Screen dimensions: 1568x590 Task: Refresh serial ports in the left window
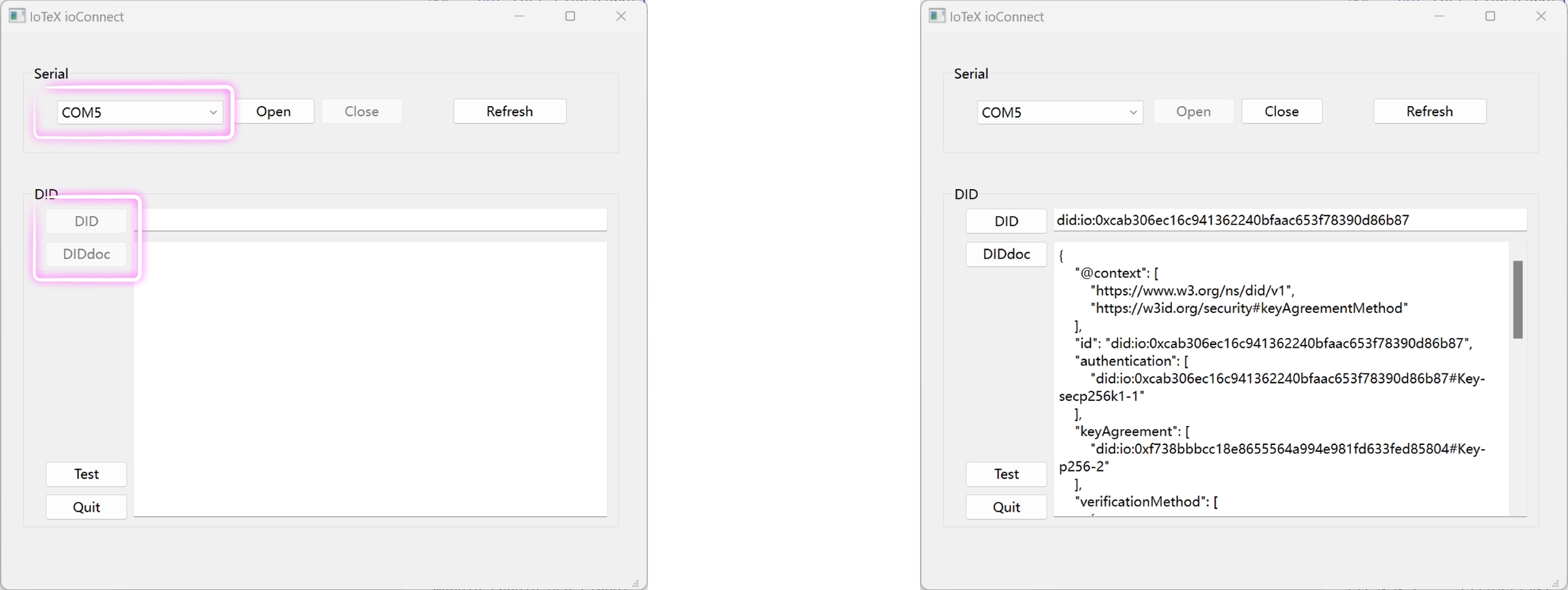509,112
